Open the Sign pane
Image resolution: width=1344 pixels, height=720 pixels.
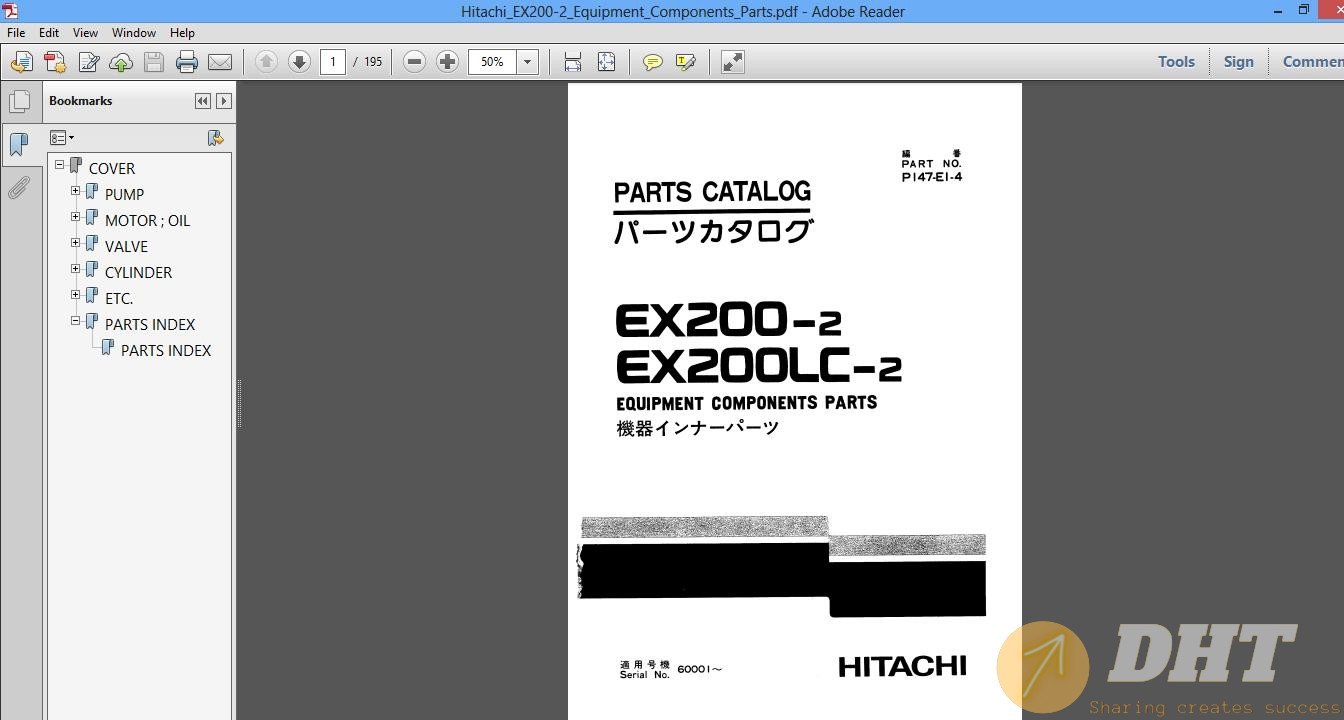1238,62
